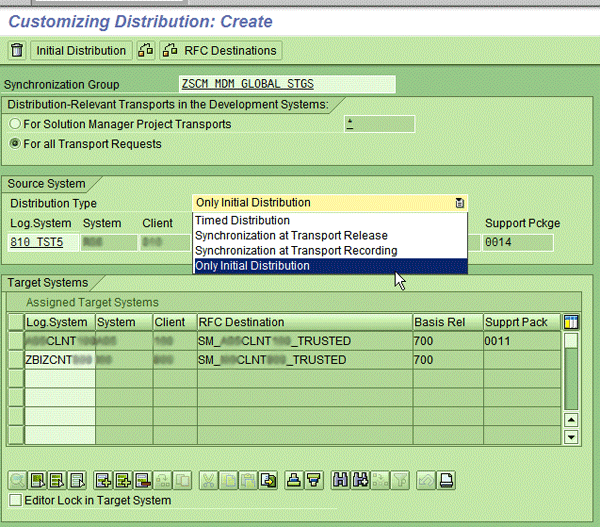Enable Editor Lock in Target System checkbox
The width and height of the screenshot is (600, 527).
point(15,500)
